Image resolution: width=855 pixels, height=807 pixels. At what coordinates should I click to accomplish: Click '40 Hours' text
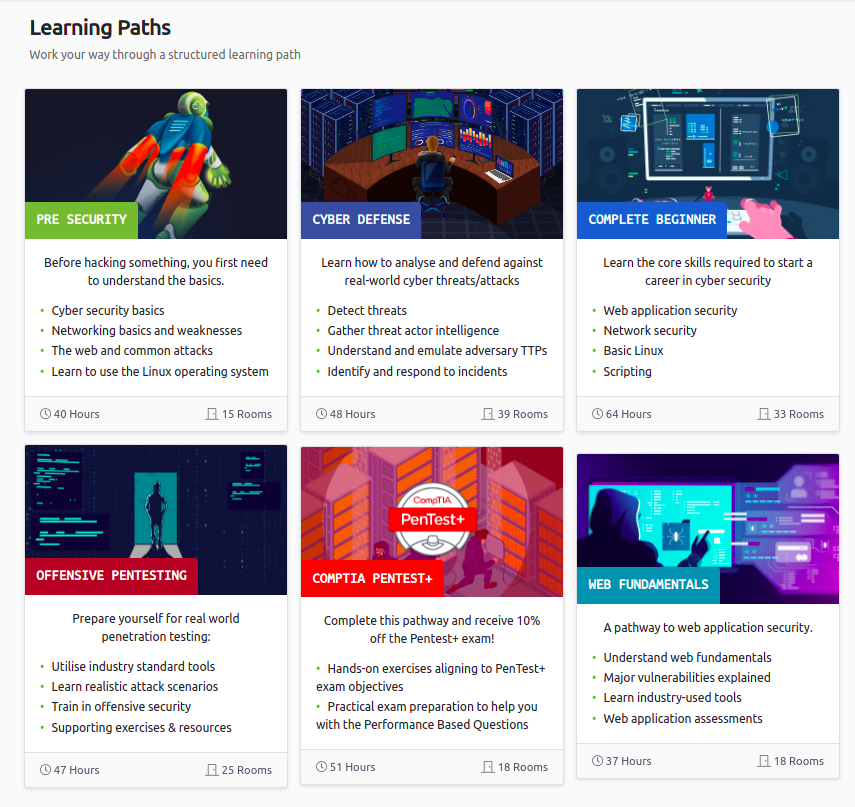tap(76, 414)
